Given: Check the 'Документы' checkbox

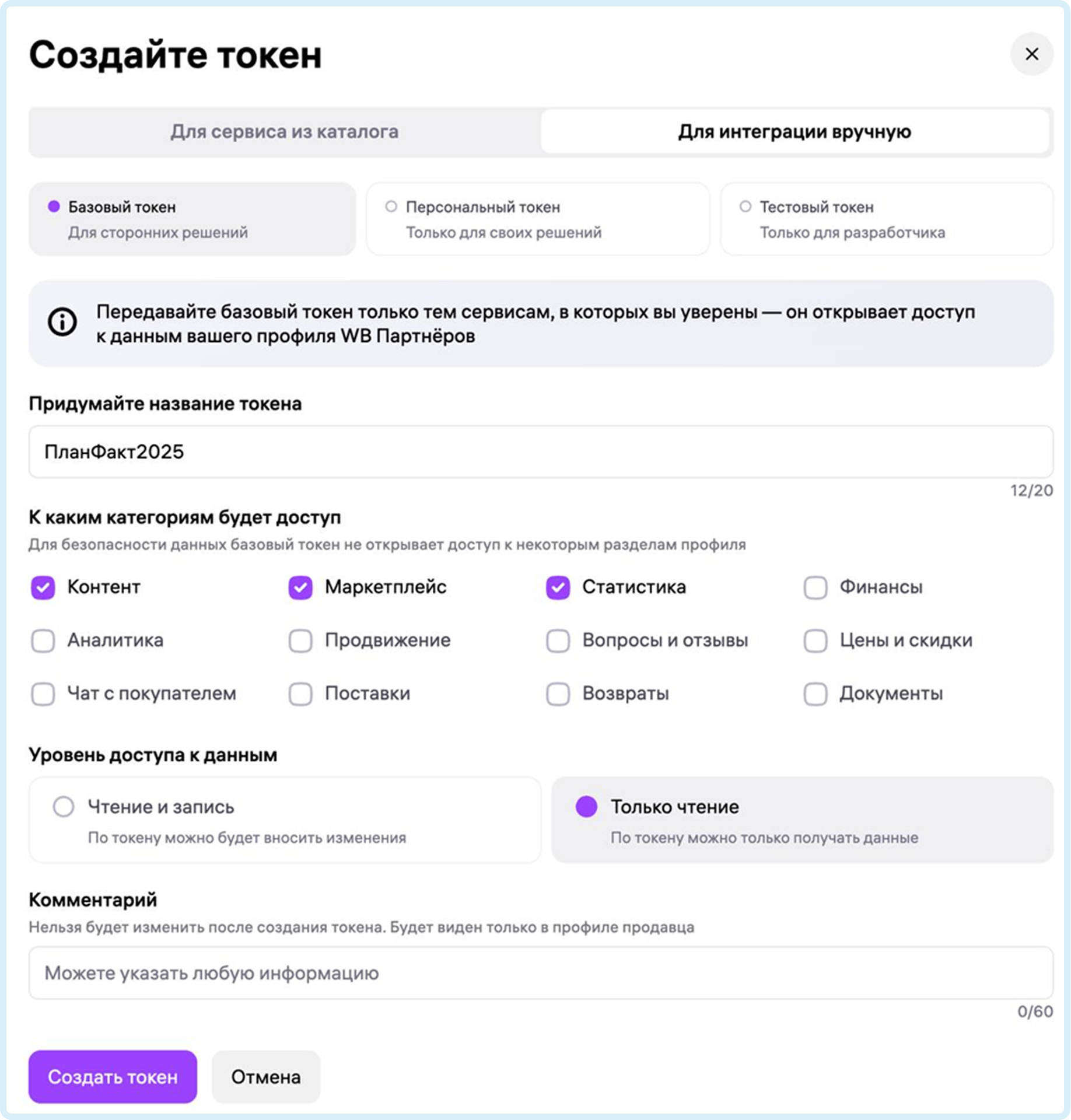Looking at the screenshot, I should point(815,694).
